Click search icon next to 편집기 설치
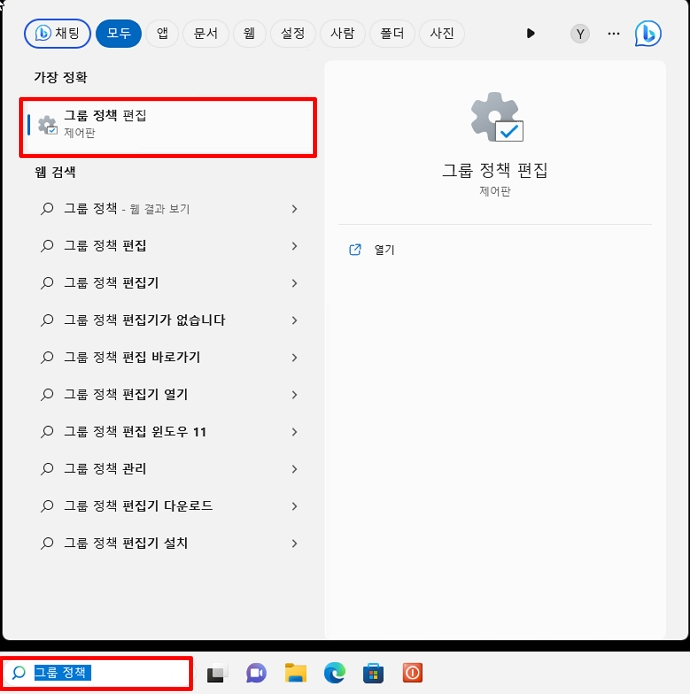The width and height of the screenshot is (690, 694). click(x=46, y=544)
